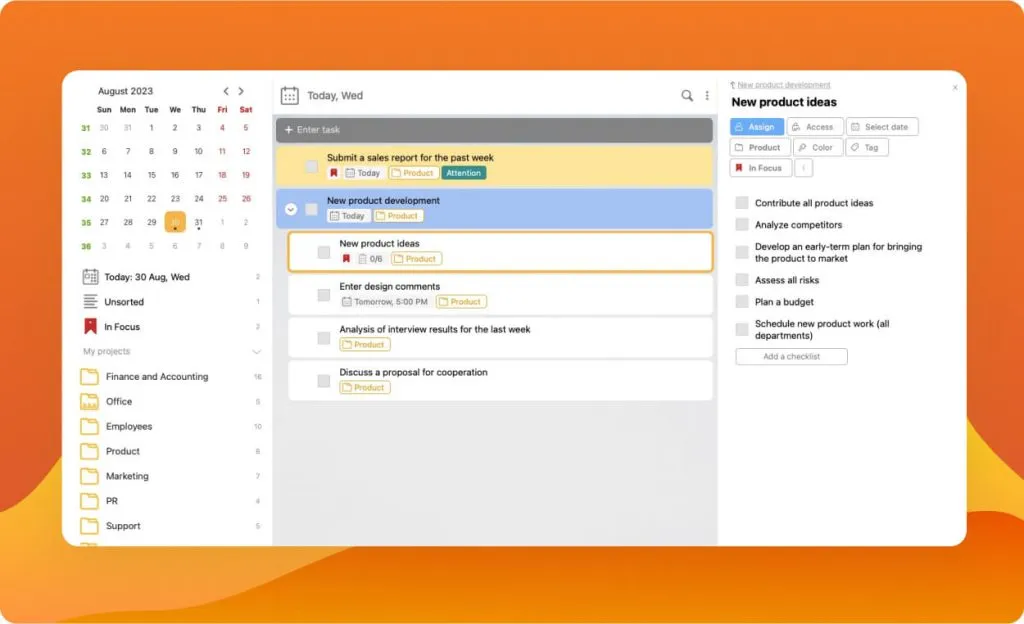Collapse the My projects section
The width and height of the screenshot is (1024, 624).
pos(257,351)
